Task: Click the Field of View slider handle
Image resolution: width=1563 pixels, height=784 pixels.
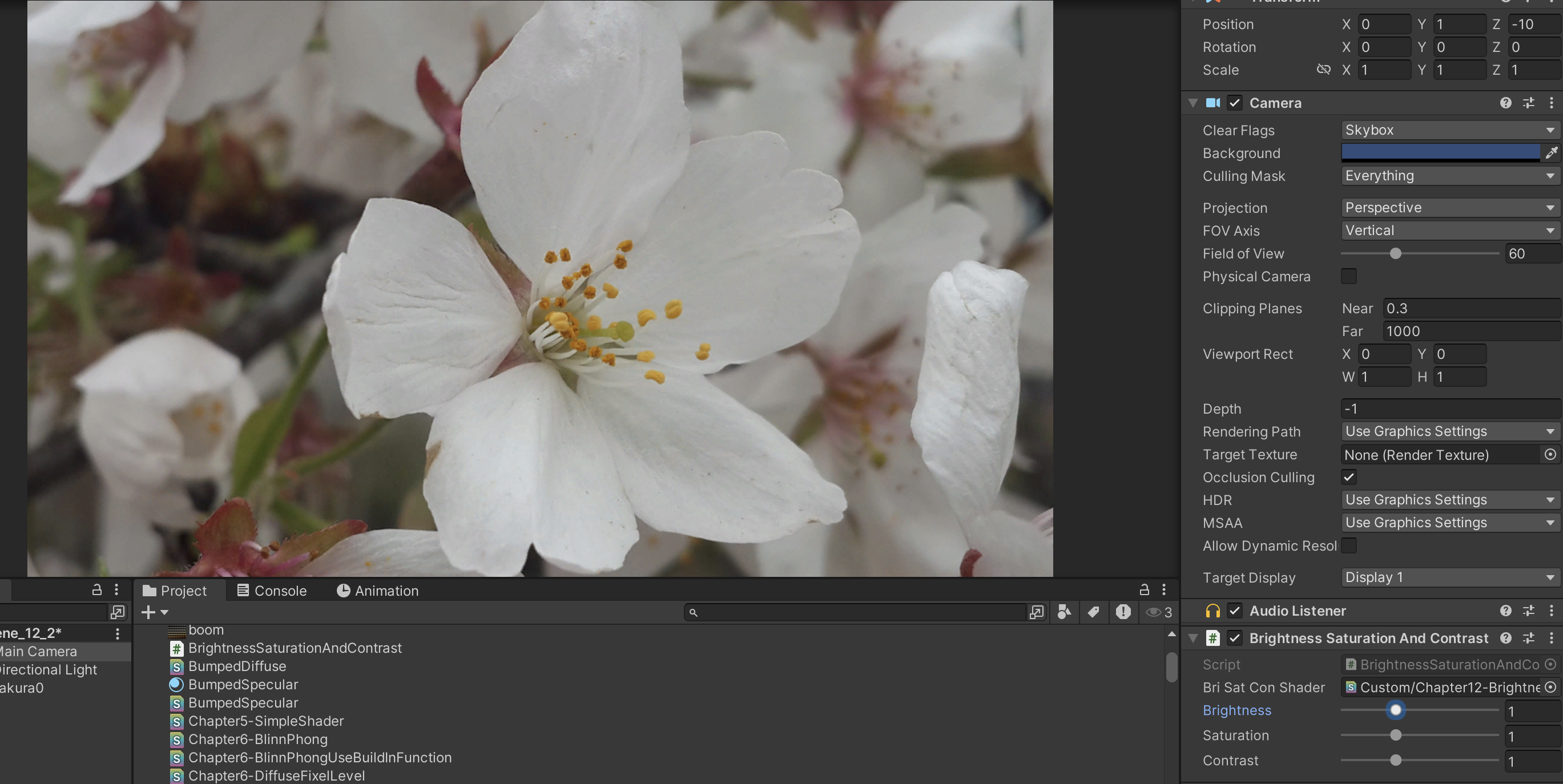Action: point(1396,253)
